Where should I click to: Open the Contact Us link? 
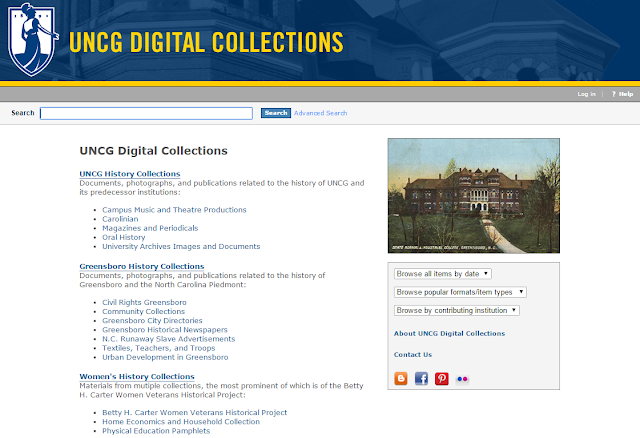[413, 355]
